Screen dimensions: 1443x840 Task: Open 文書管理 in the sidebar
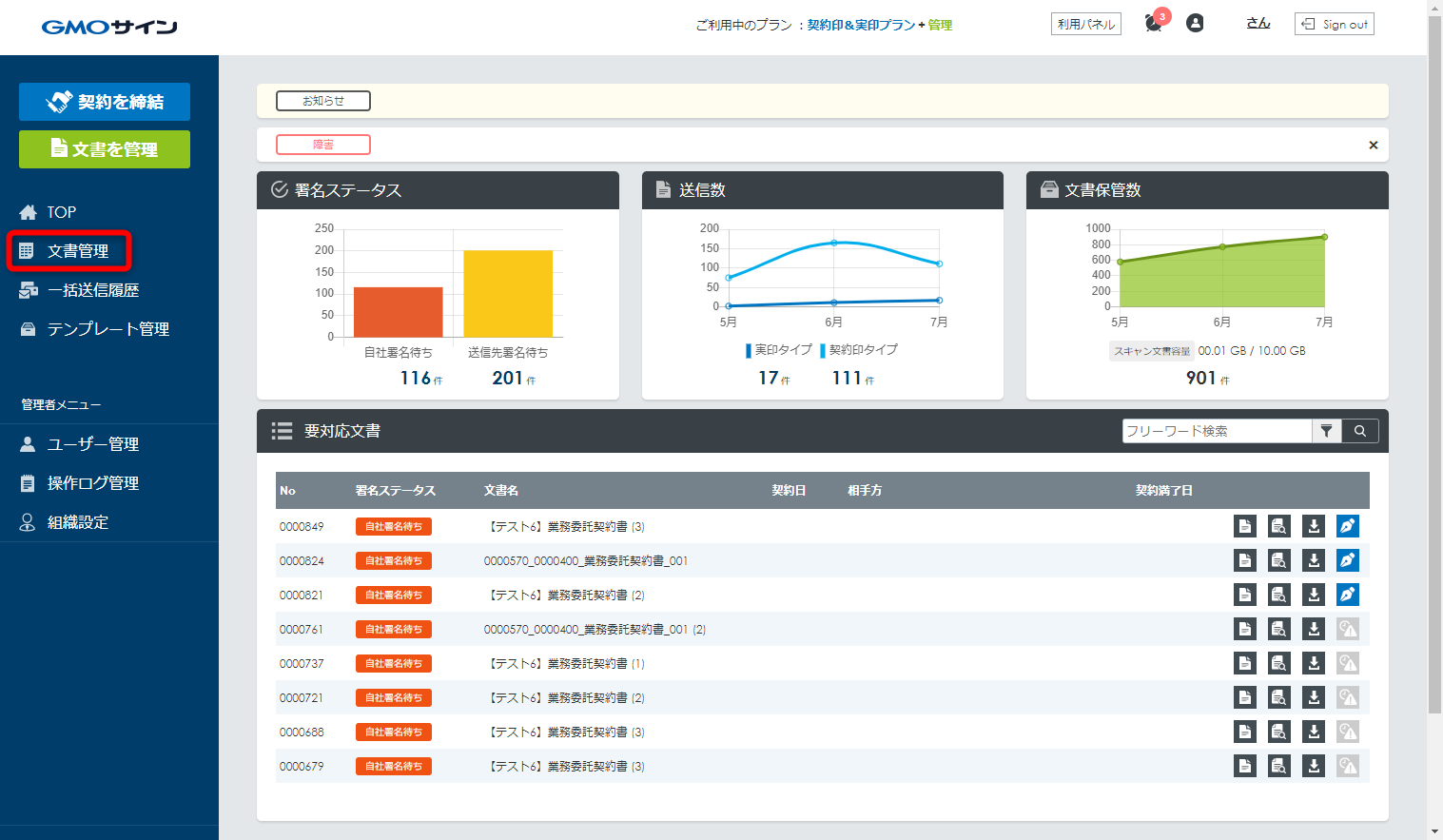[78, 251]
